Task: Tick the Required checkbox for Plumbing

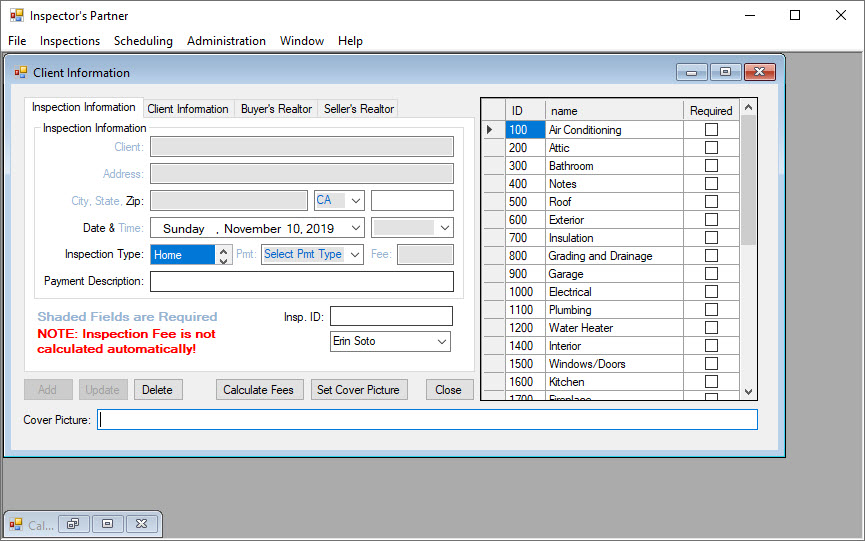Action: click(711, 310)
